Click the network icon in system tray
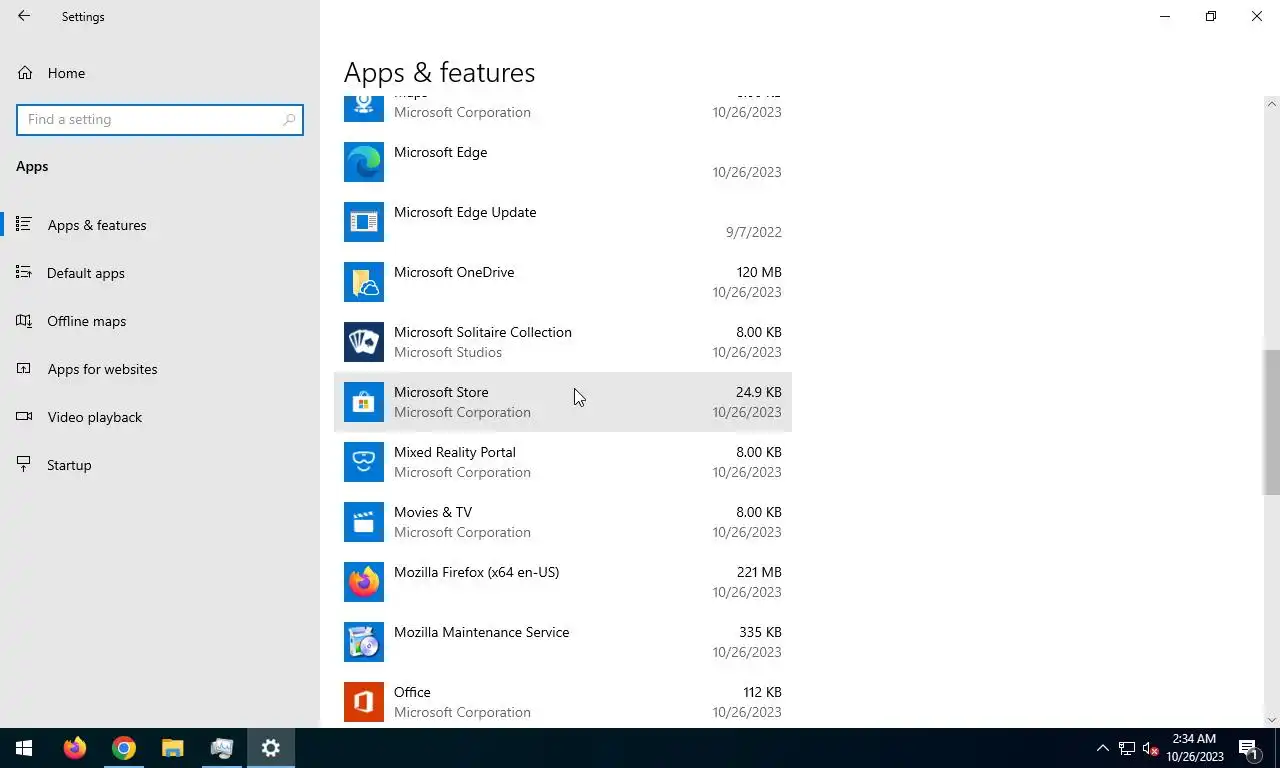Screen dimensions: 1280x768 (1127, 748)
